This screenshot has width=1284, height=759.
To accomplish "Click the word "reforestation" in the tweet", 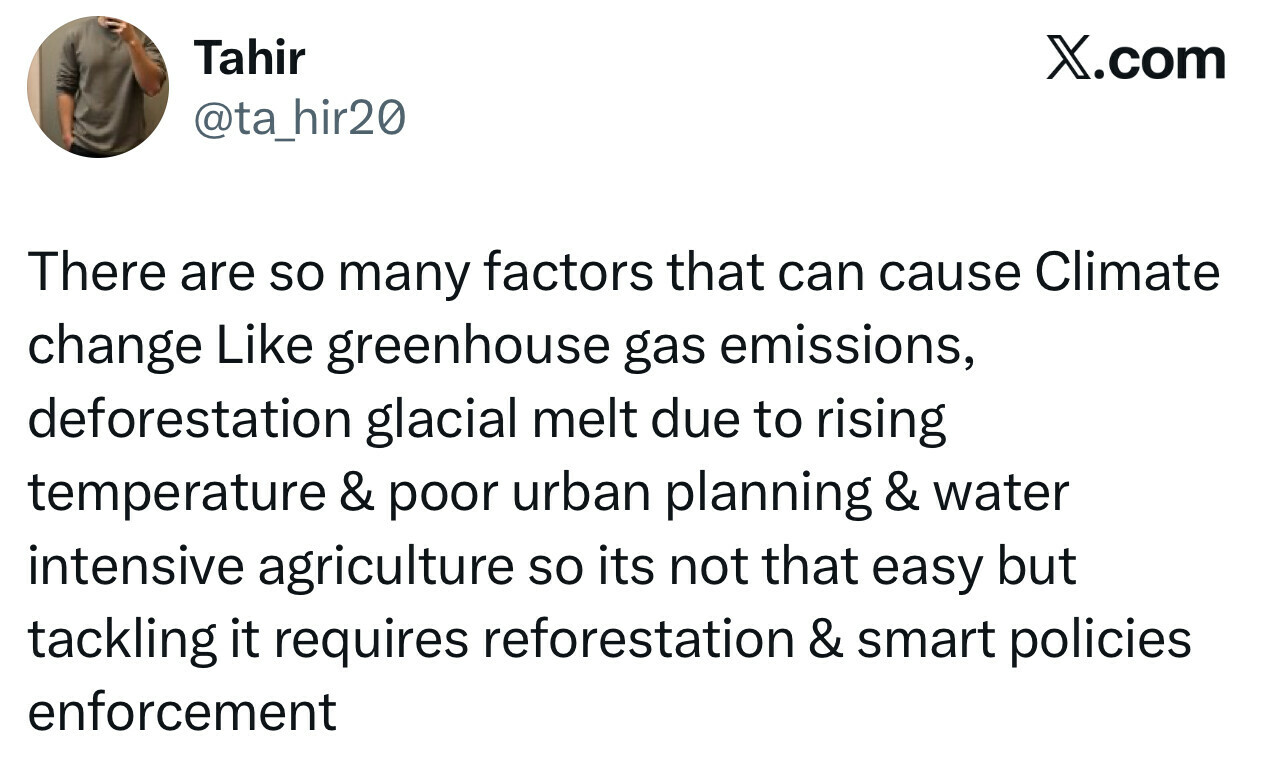I will pos(638,639).
